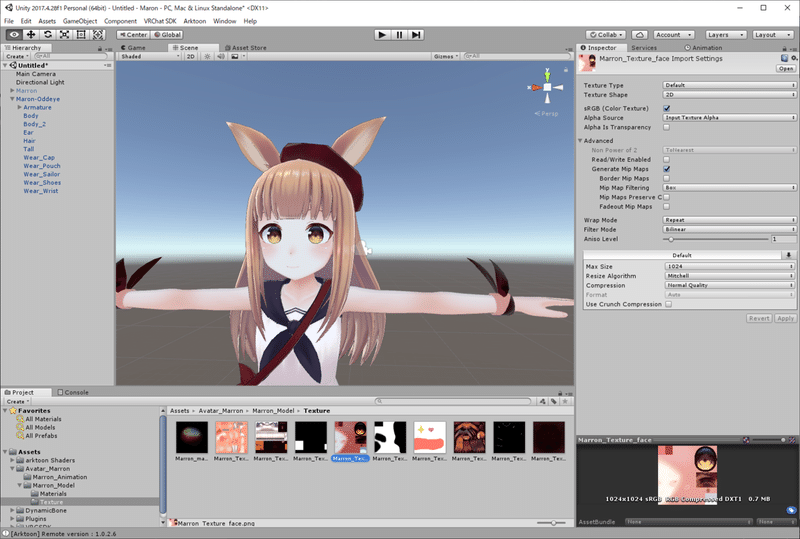The height and width of the screenshot is (539, 800).
Task: Start Play mode
Action: 382,35
